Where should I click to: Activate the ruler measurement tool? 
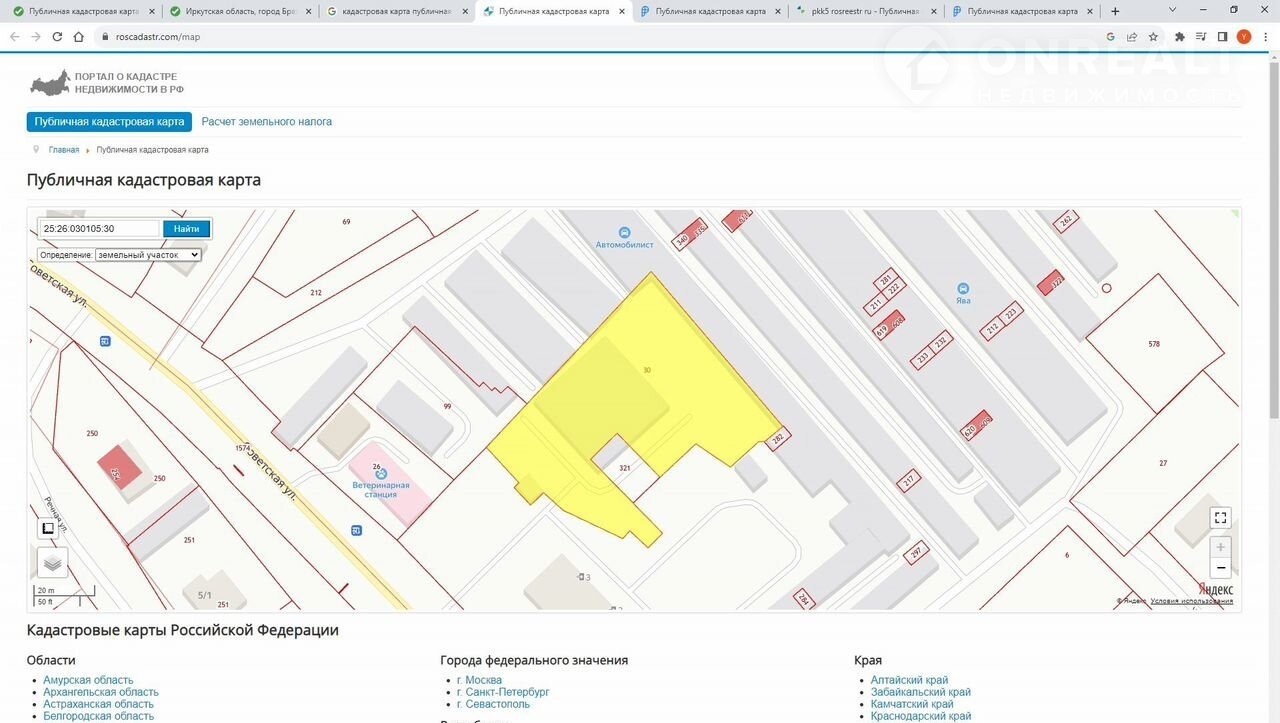point(47,528)
